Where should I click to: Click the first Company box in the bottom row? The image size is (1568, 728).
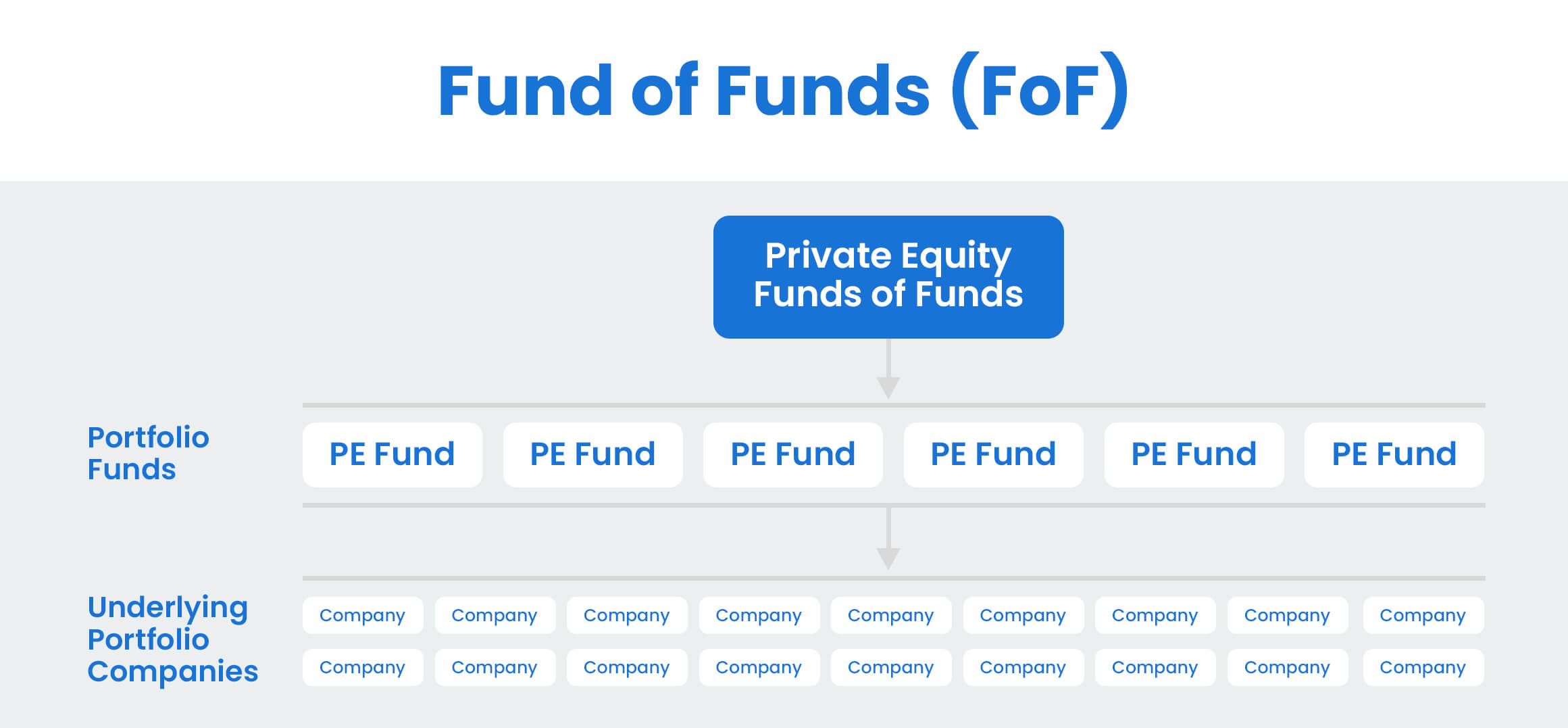tap(362, 667)
